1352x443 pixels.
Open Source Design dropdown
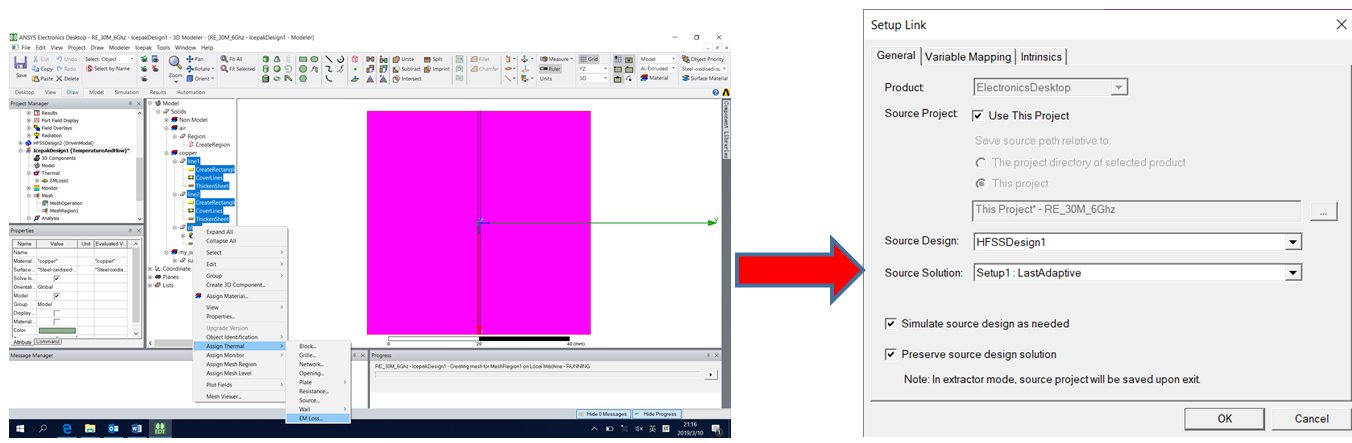[x=1294, y=242]
